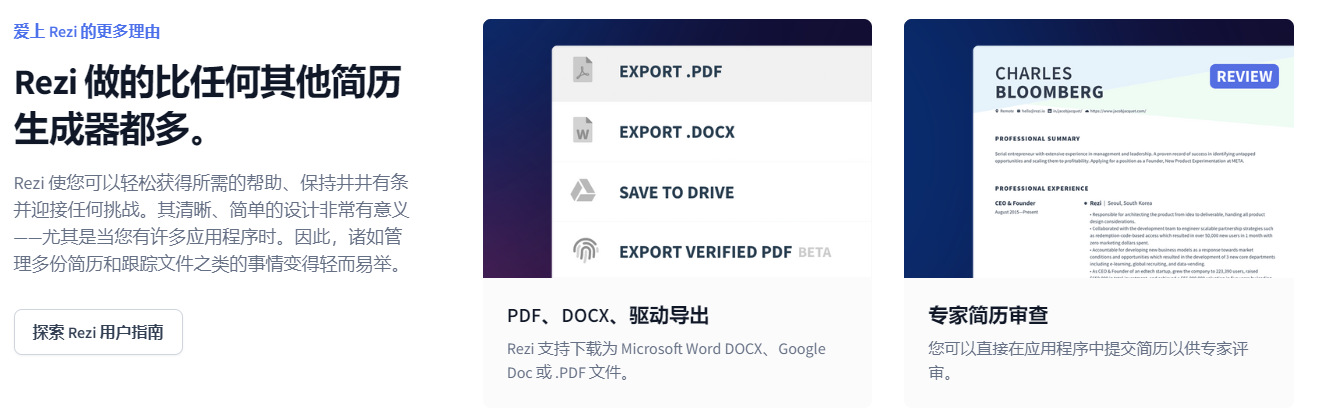Click PDF、DOCX、驱动导出 card title
This screenshot has width=1326, height=413.
tap(608, 316)
